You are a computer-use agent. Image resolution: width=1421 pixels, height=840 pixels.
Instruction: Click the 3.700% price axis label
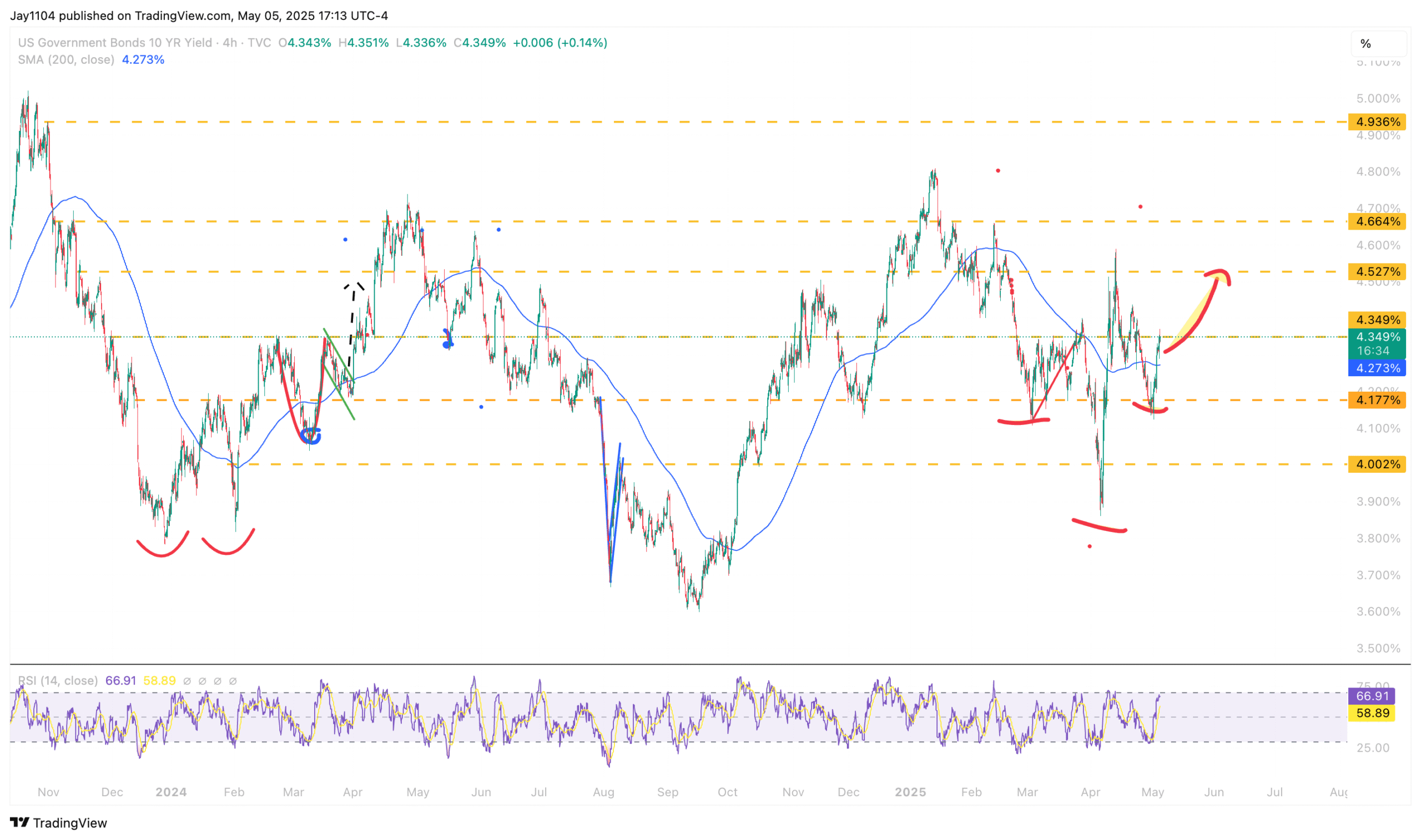[1378, 575]
